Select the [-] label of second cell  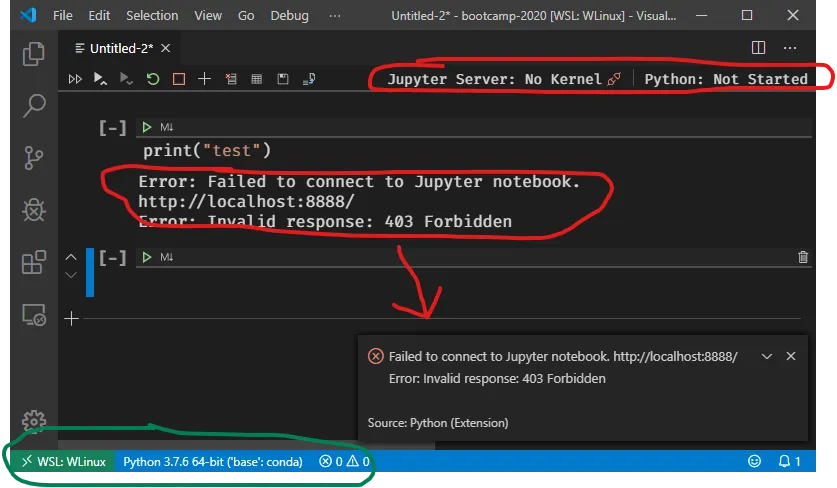(113, 258)
